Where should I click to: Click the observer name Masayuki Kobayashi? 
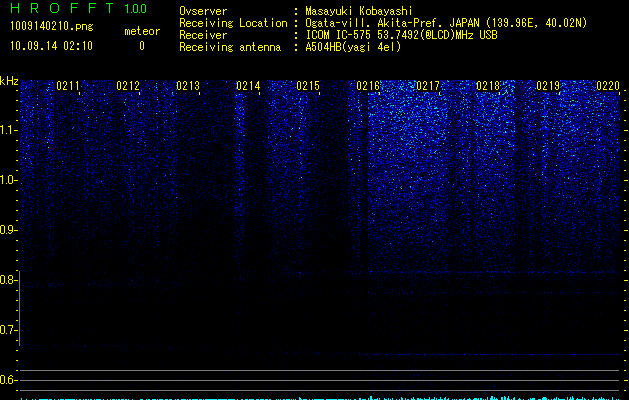coord(359,11)
